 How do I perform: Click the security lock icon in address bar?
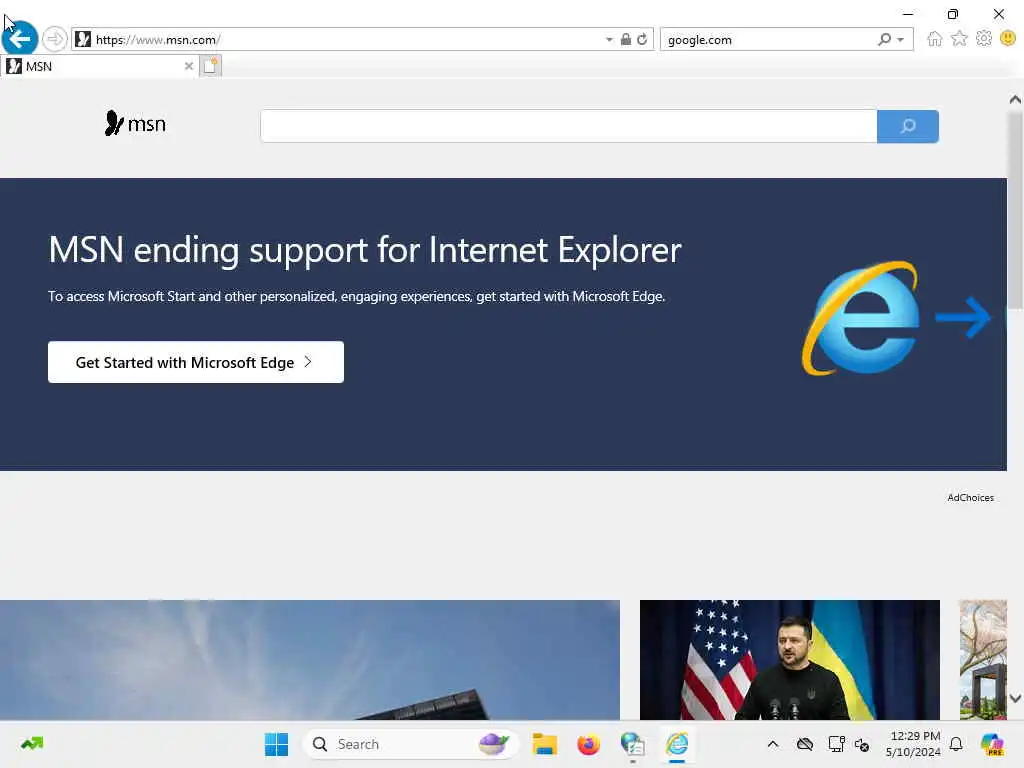point(626,39)
